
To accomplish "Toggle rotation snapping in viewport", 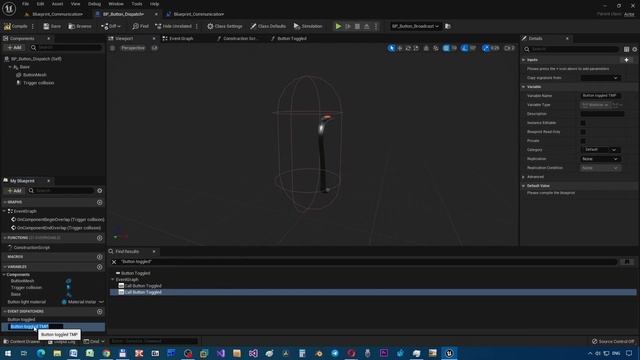I will click(x=464, y=48).
